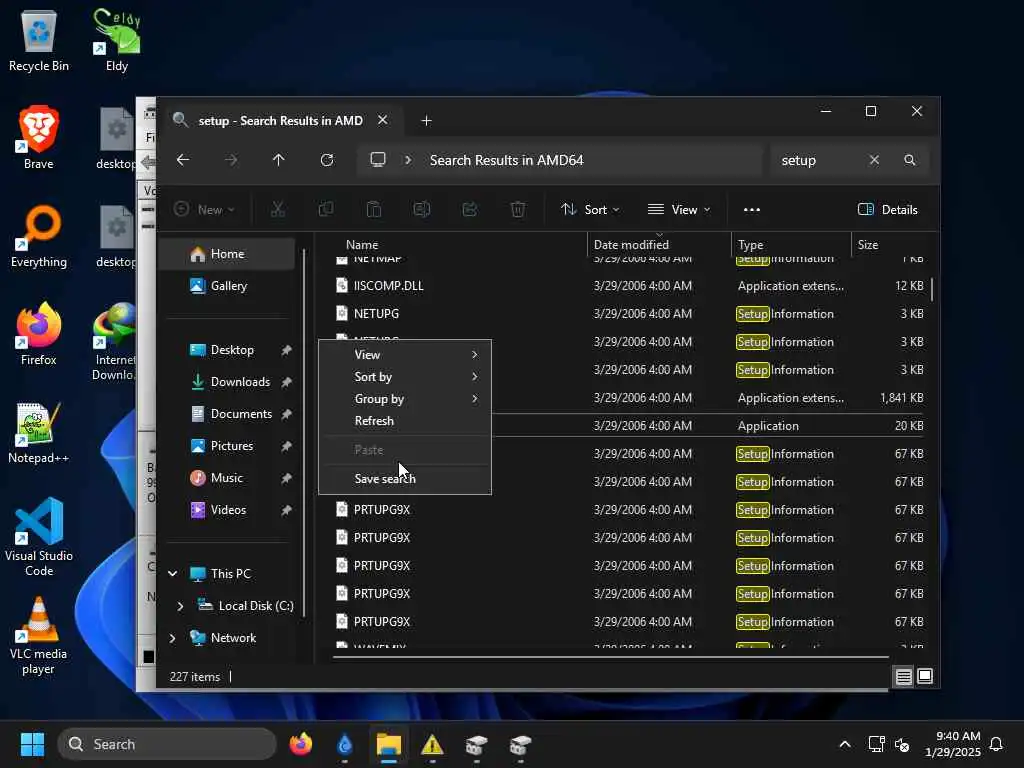This screenshot has width=1024, height=768.
Task: Open a new File Explorer tab
Action: 426,121
